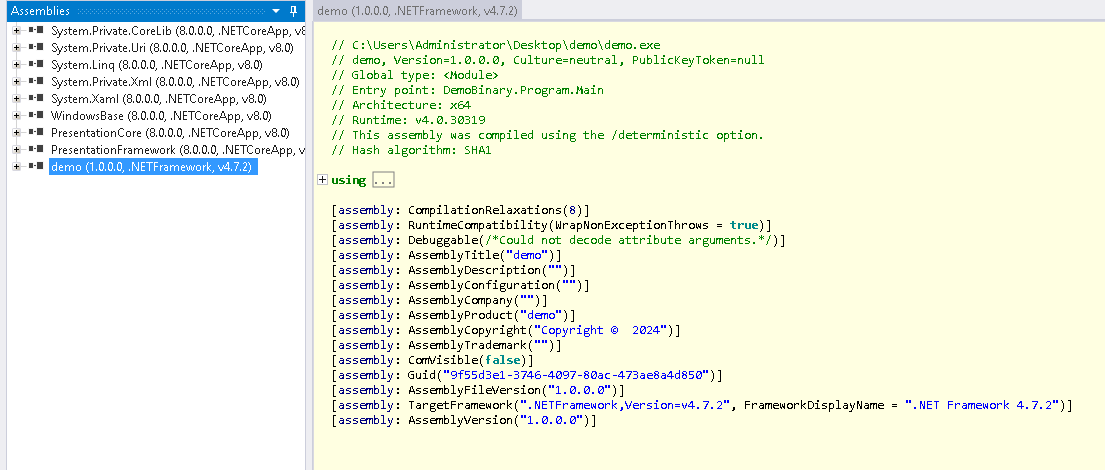Expand the System.Xaml assembly node
This screenshot has height=470, width=1105.
[17, 99]
